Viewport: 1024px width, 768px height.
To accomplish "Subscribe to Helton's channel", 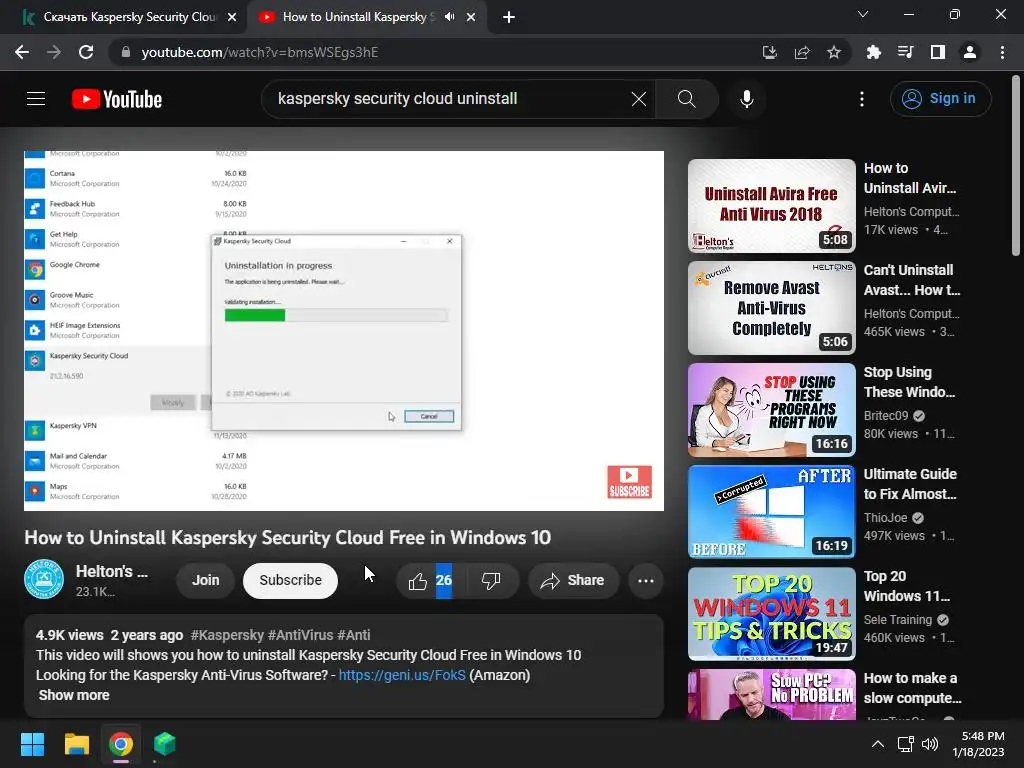I will click(x=291, y=580).
